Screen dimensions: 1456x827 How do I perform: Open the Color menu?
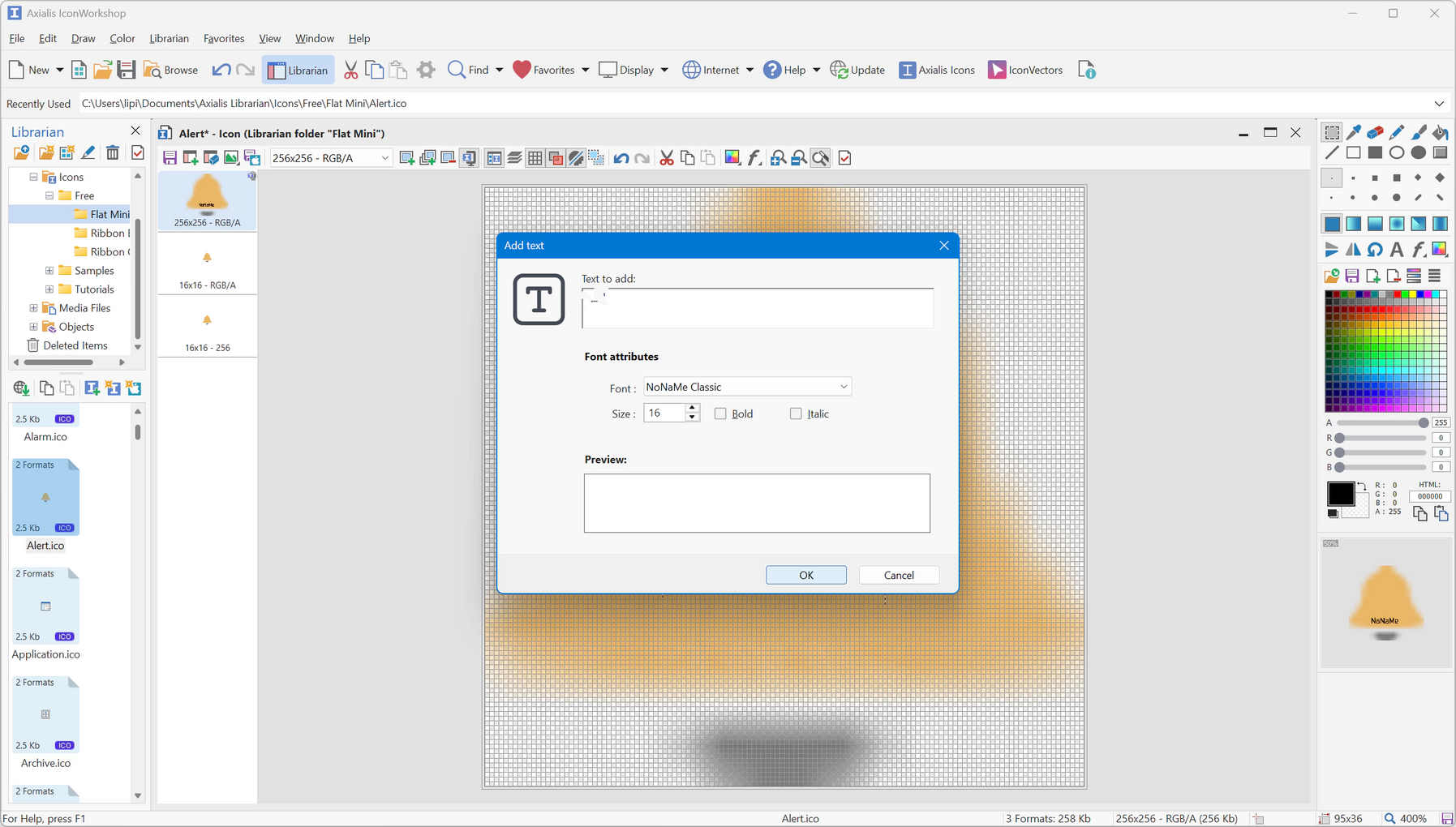pos(122,38)
